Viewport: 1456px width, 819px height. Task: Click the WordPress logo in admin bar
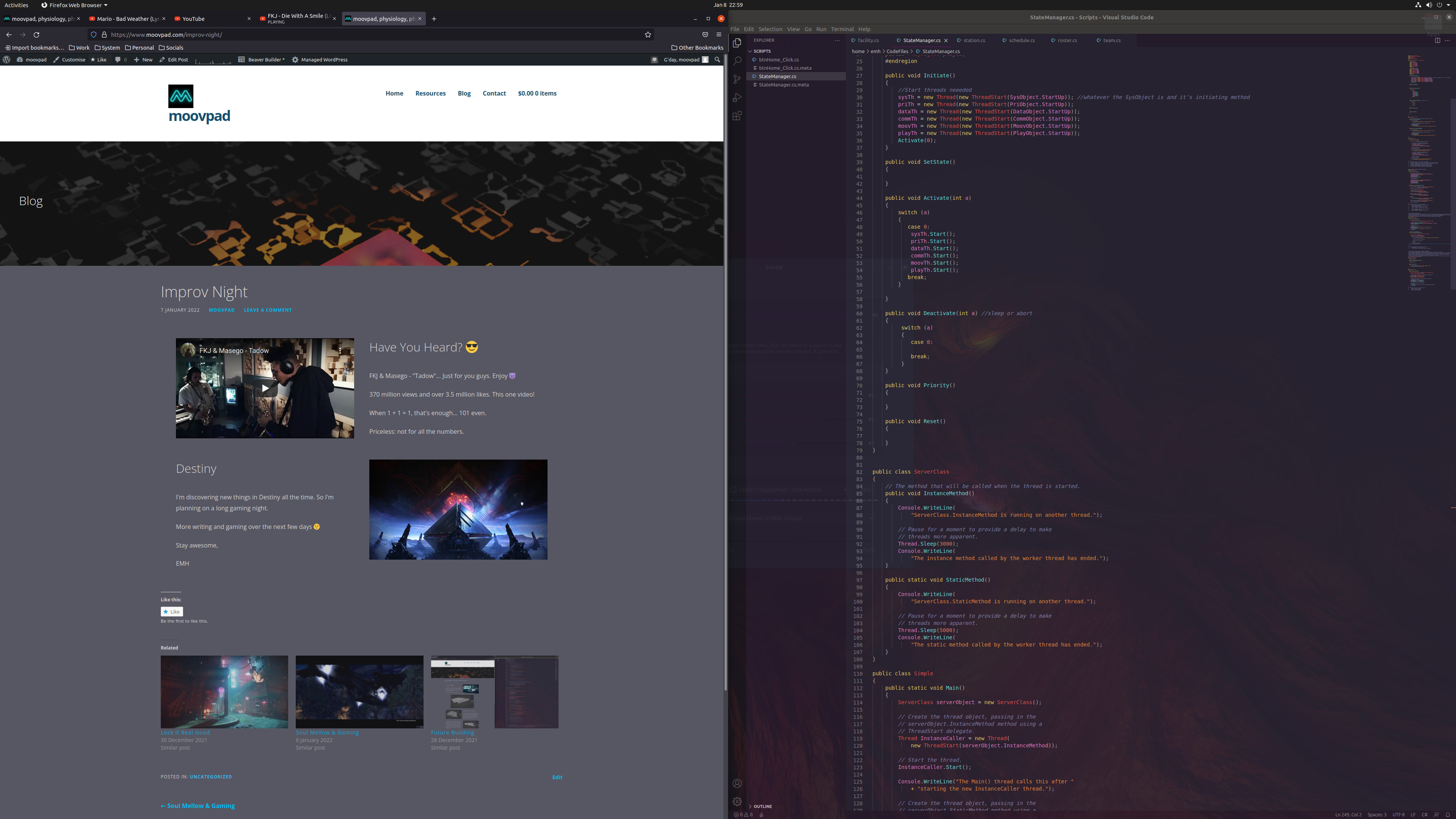coord(7,60)
